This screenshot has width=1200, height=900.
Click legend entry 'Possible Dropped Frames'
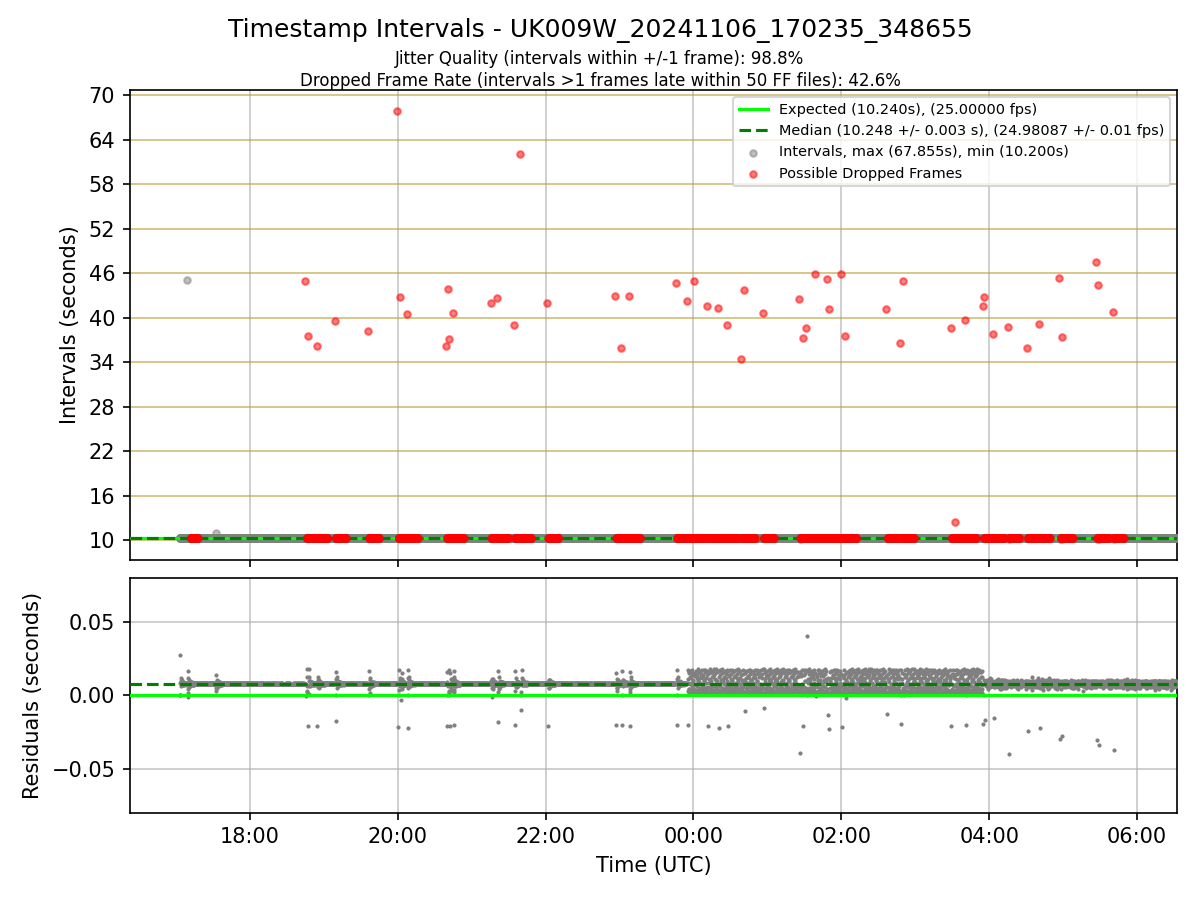[870, 173]
